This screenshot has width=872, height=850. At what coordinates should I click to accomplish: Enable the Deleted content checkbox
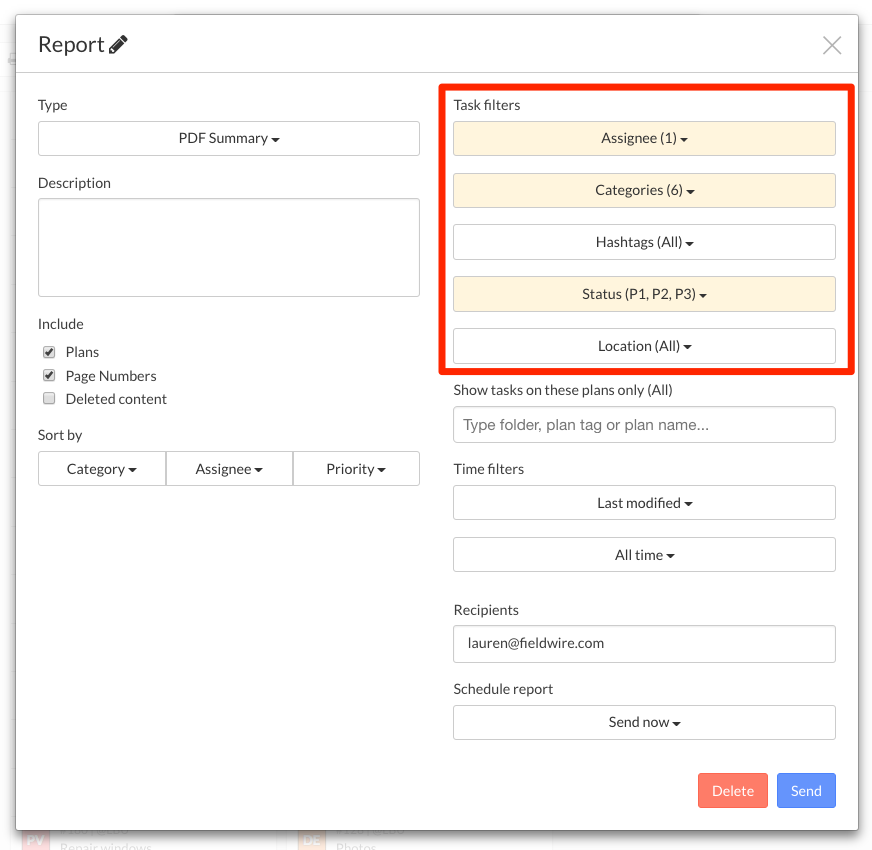(x=49, y=399)
